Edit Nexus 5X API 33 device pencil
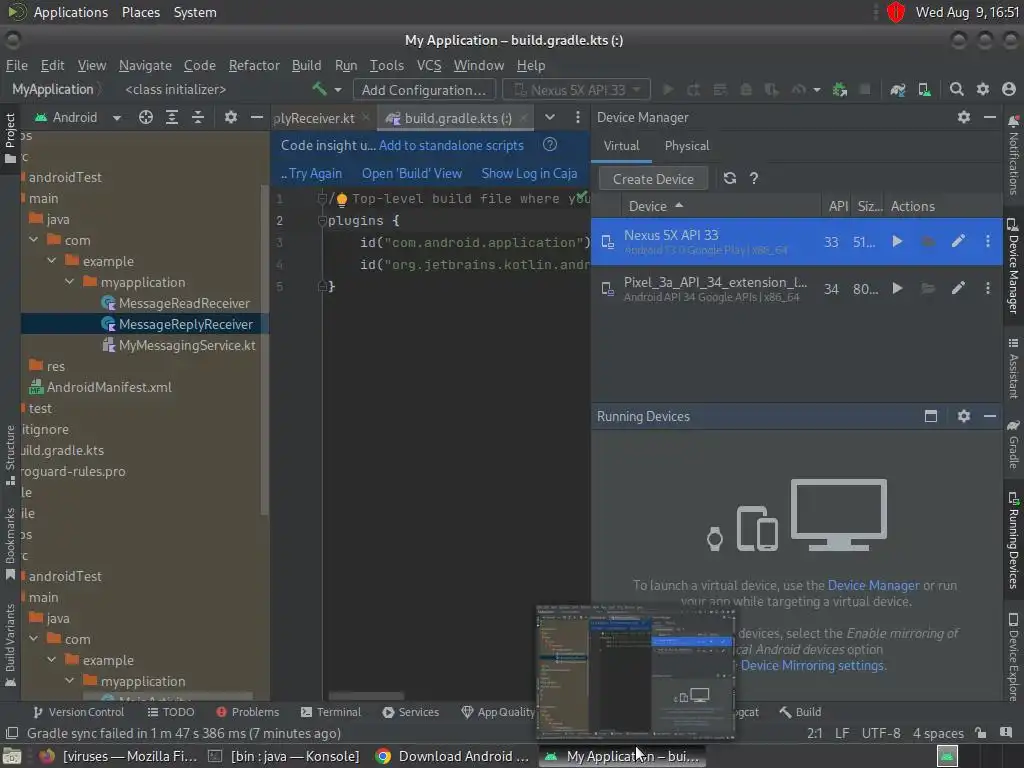Image resolution: width=1024 pixels, height=768 pixels. [x=958, y=242]
